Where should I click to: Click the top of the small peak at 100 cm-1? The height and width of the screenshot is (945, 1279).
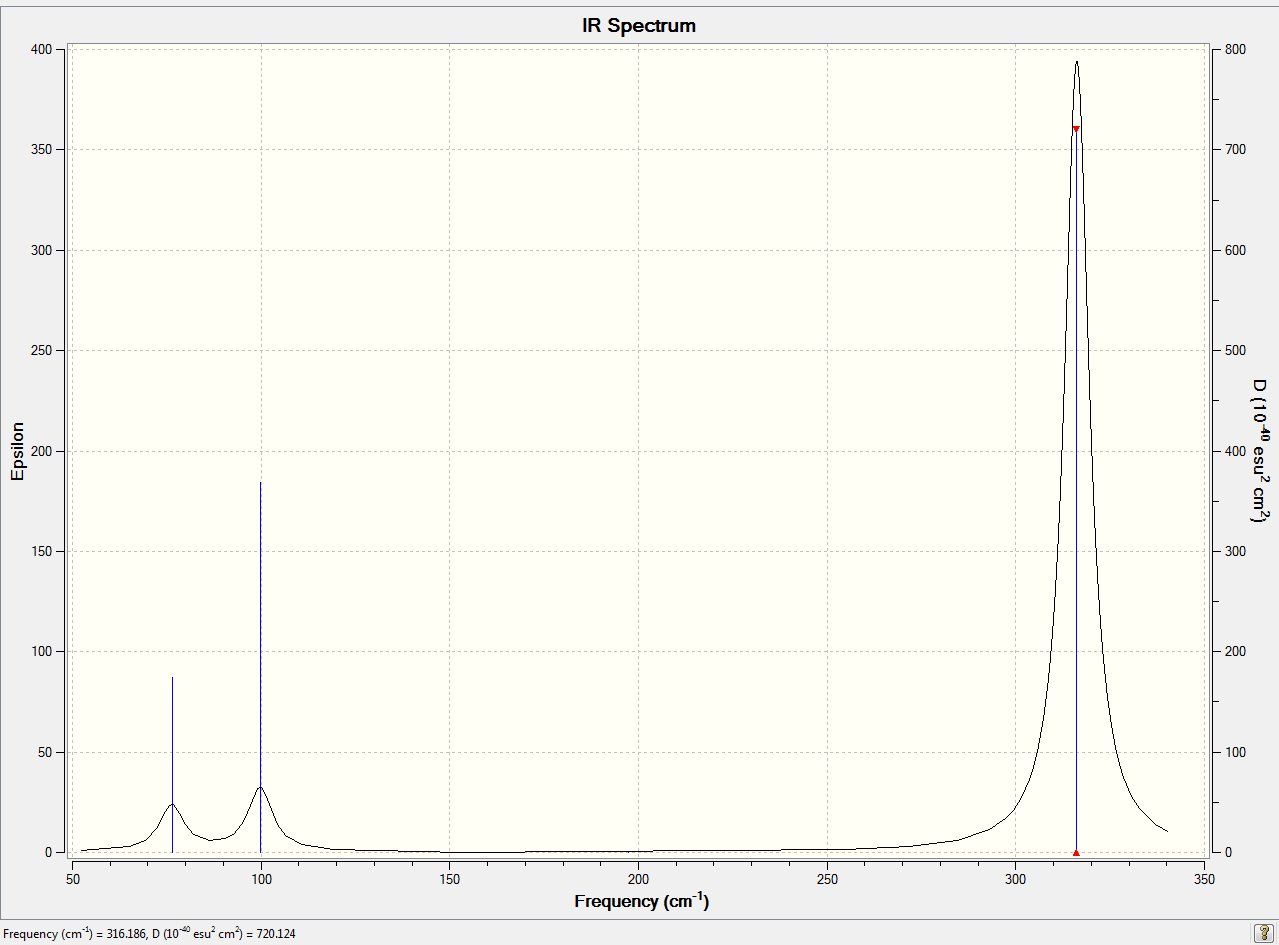(260, 787)
